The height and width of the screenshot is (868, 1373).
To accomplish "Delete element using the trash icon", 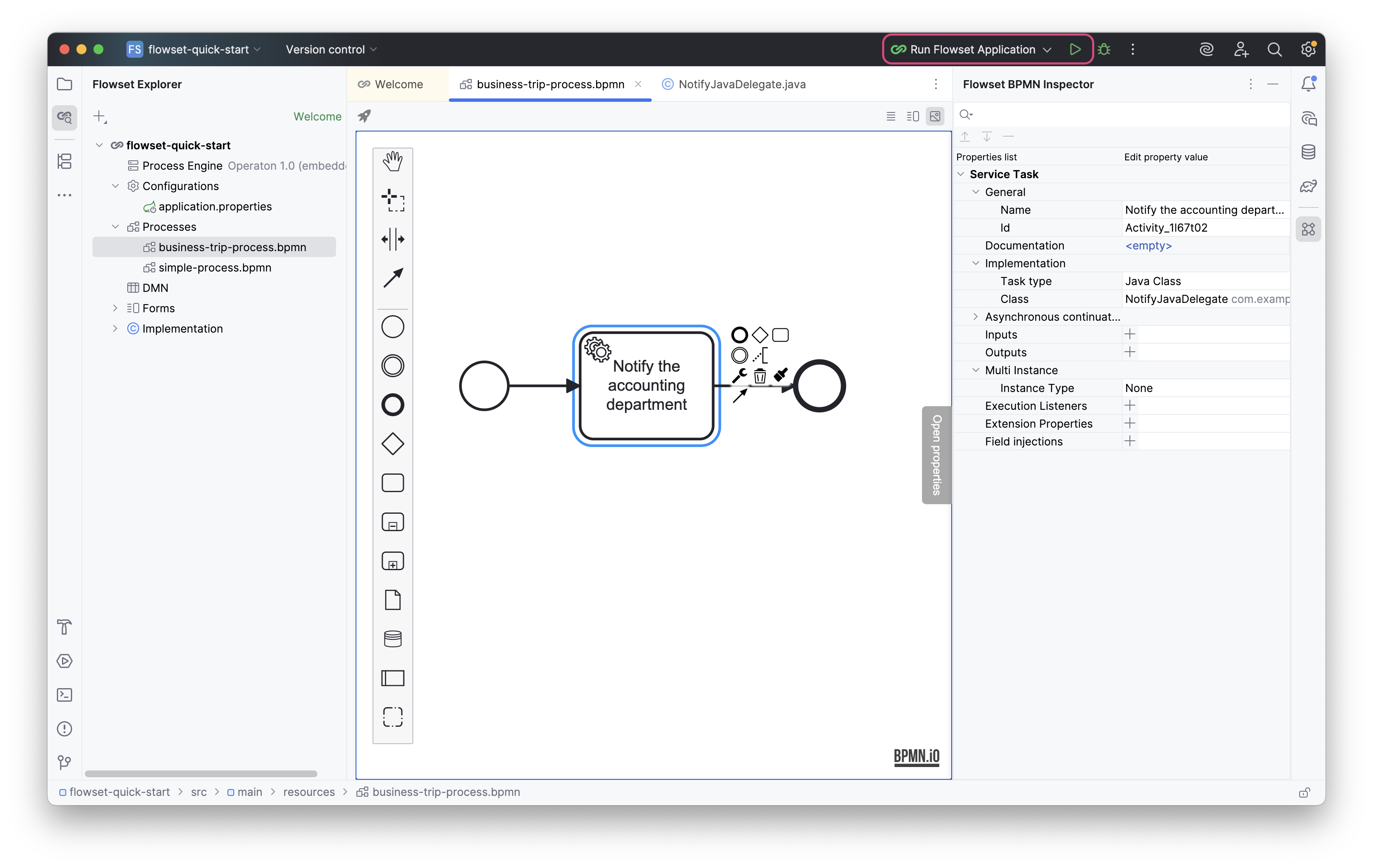I will pyautogui.click(x=759, y=376).
